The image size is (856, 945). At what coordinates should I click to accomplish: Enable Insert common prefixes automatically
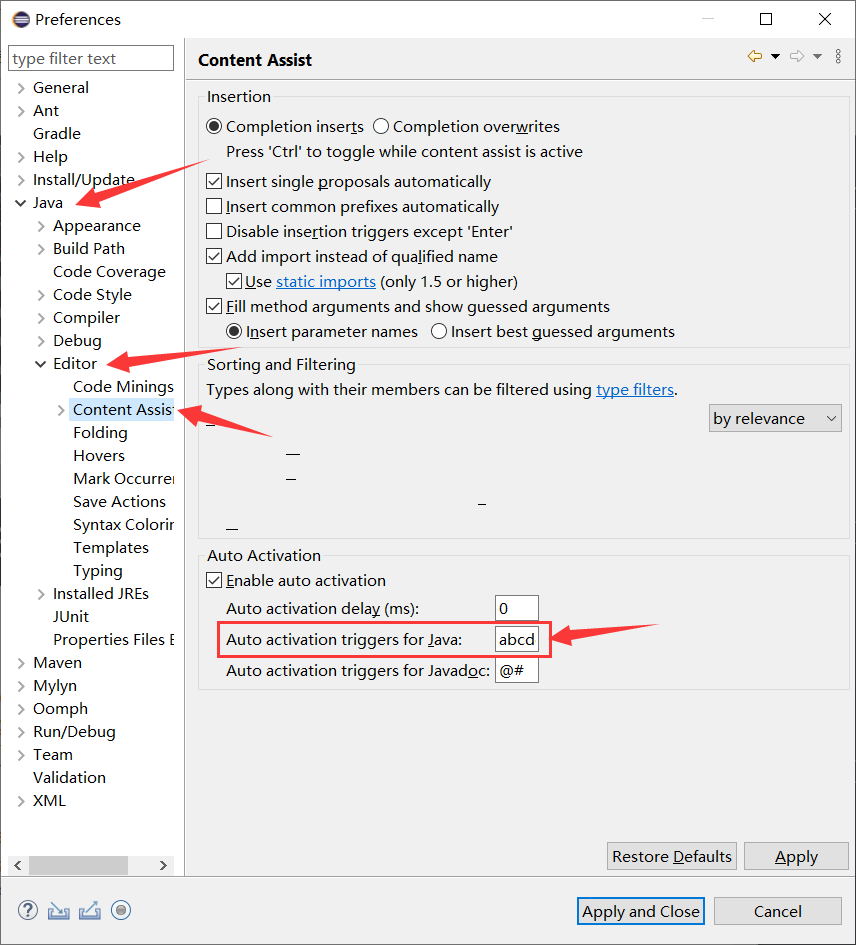pos(214,207)
